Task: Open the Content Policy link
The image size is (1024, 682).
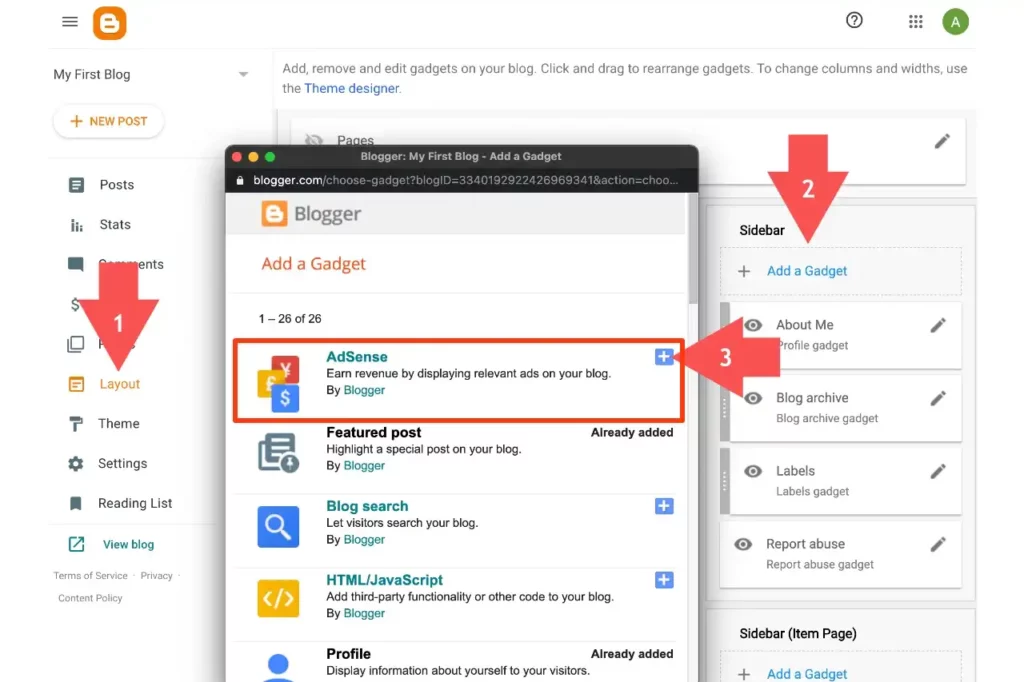Action: click(90, 598)
